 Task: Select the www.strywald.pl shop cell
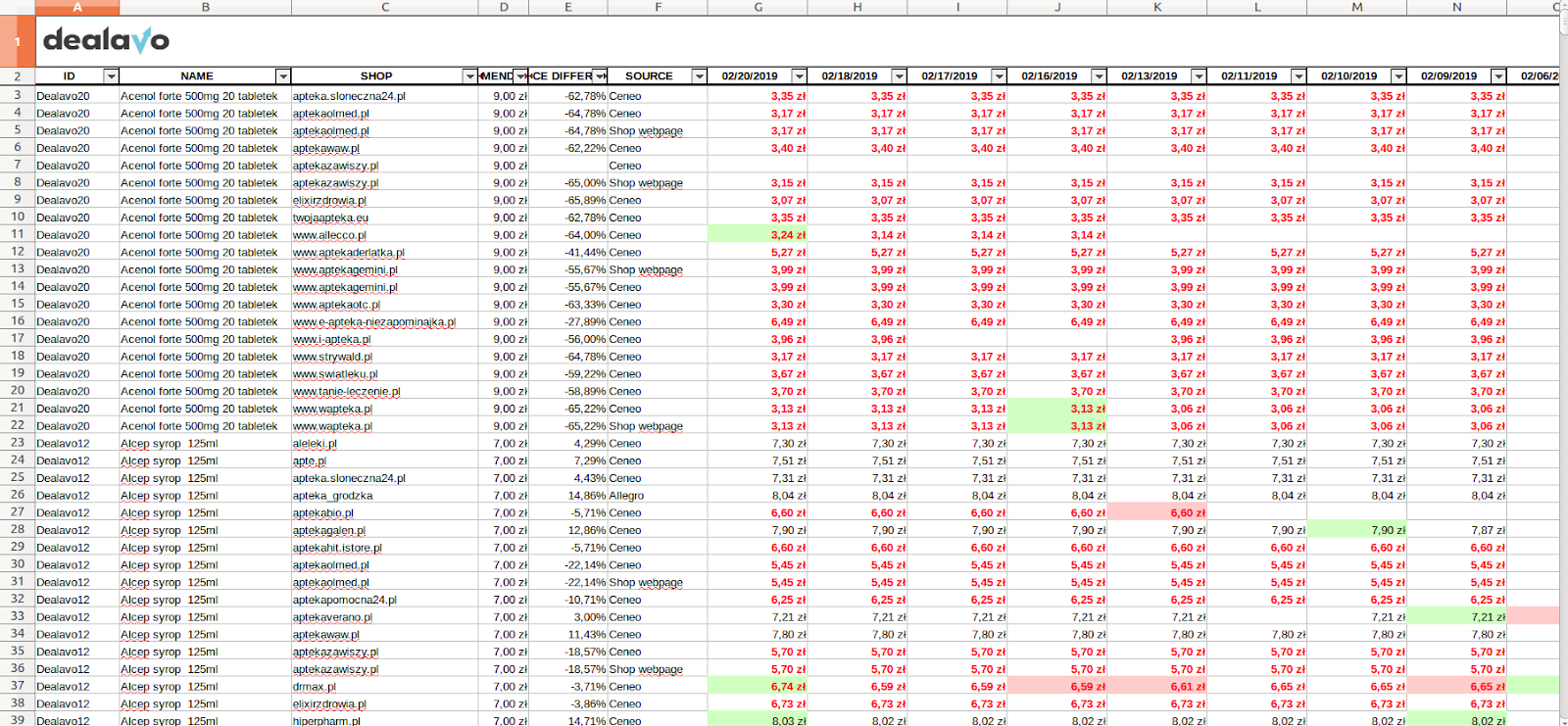(384, 357)
